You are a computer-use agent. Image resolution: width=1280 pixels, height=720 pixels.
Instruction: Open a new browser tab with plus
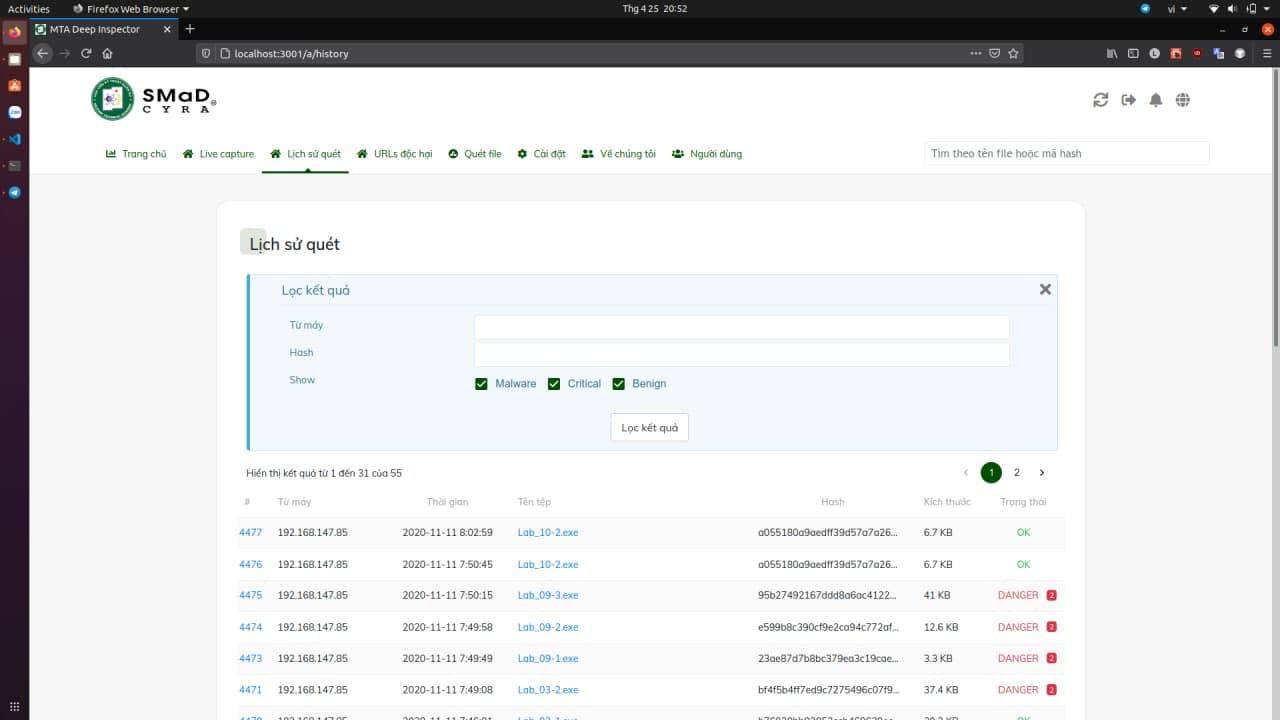(190, 29)
